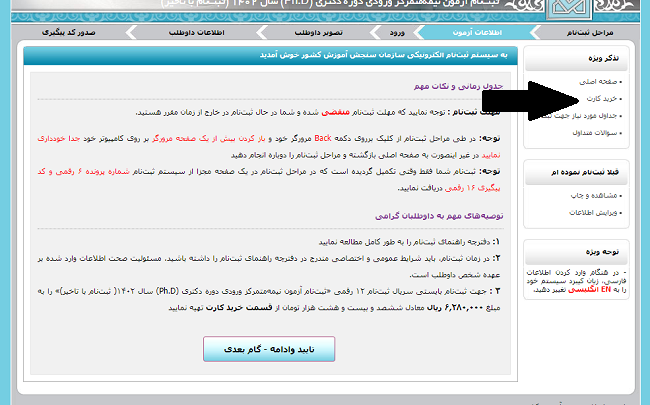Screen dimensions: 650x405
Task: Select the ورود step tab
Action: pyautogui.click(x=397, y=32)
